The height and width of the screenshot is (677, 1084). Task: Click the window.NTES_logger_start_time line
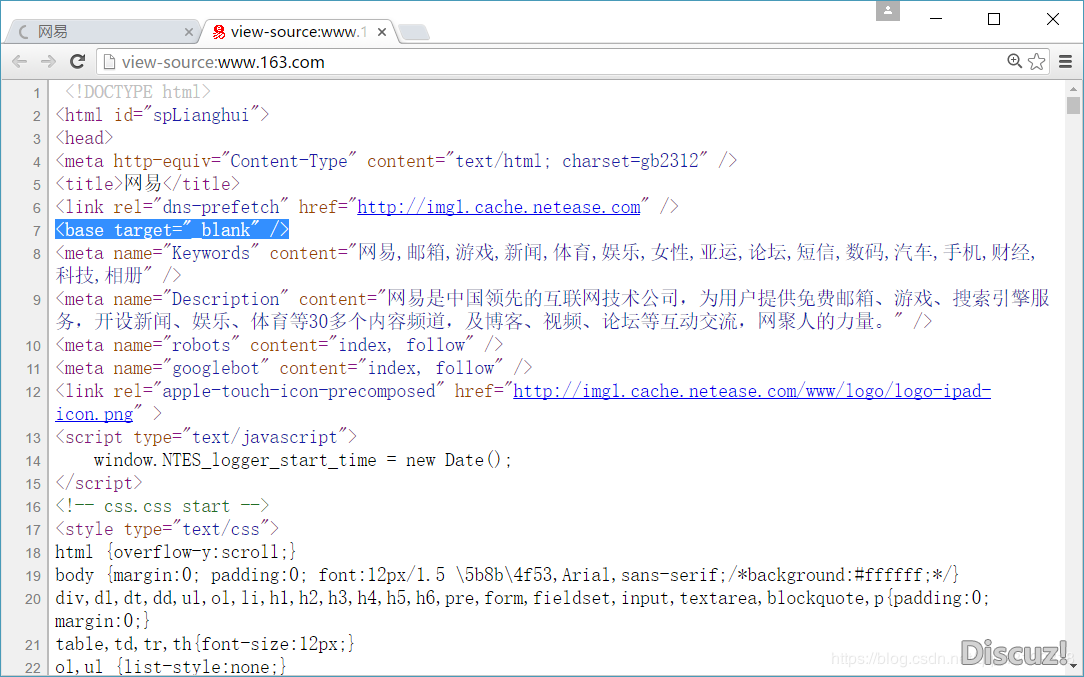click(303, 460)
